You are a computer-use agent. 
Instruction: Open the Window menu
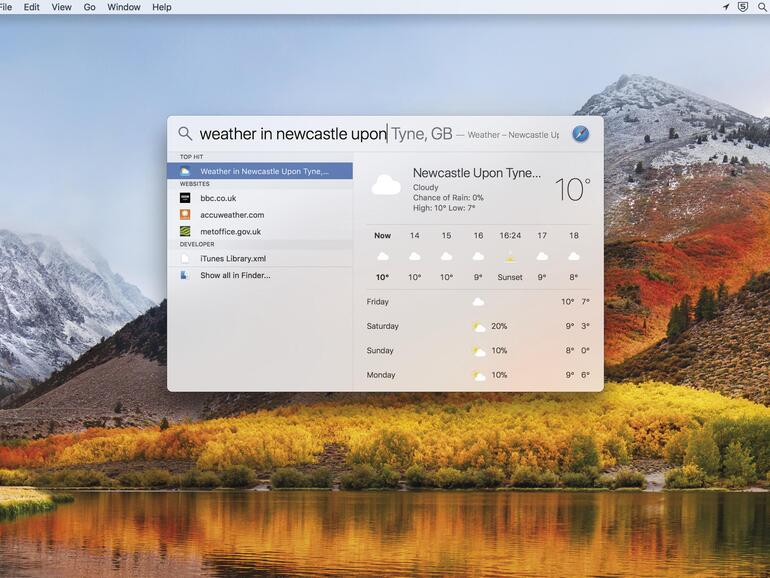tap(124, 7)
